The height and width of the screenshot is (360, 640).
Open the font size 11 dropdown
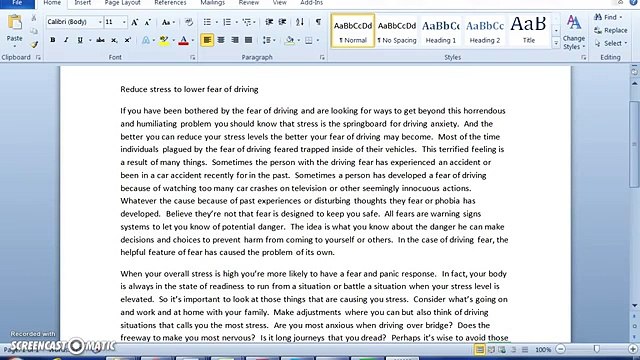(x=124, y=22)
